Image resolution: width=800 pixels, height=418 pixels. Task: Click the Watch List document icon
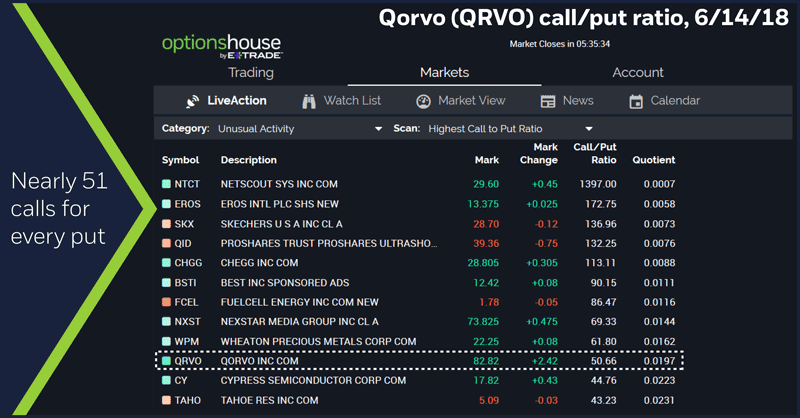click(x=308, y=101)
